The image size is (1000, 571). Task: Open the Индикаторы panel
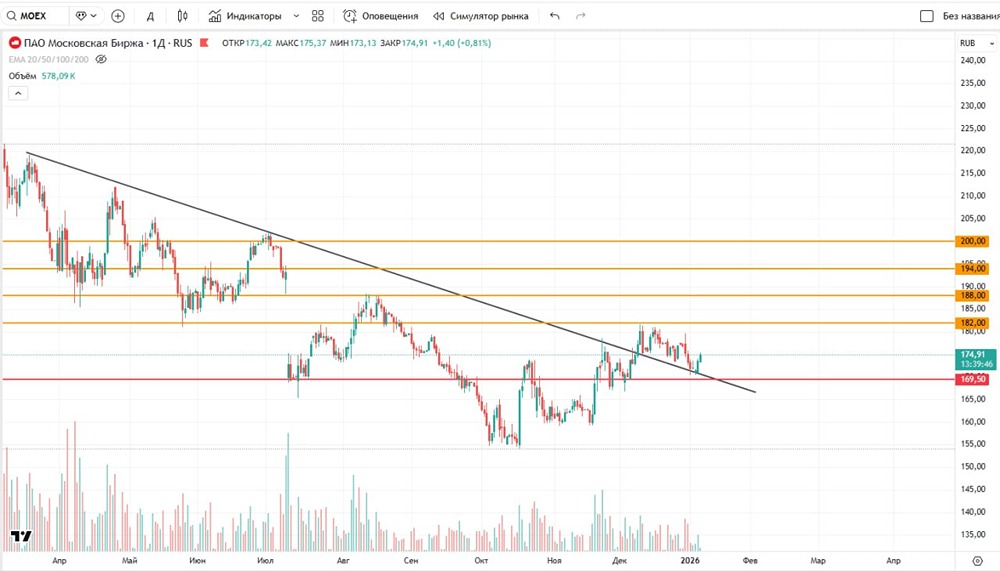245,16
